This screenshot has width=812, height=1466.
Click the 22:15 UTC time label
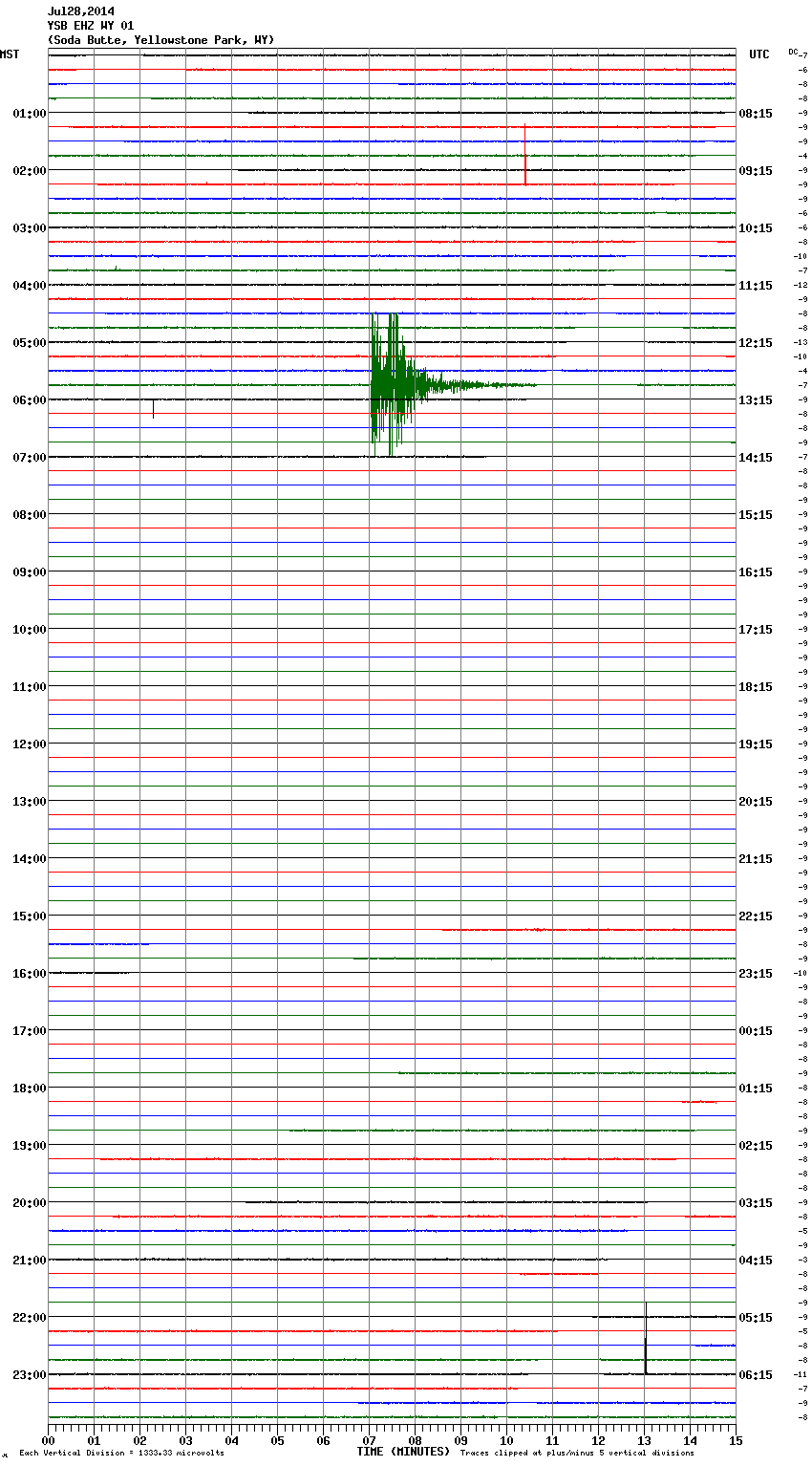pyautogui.click(x=756, y=916)
